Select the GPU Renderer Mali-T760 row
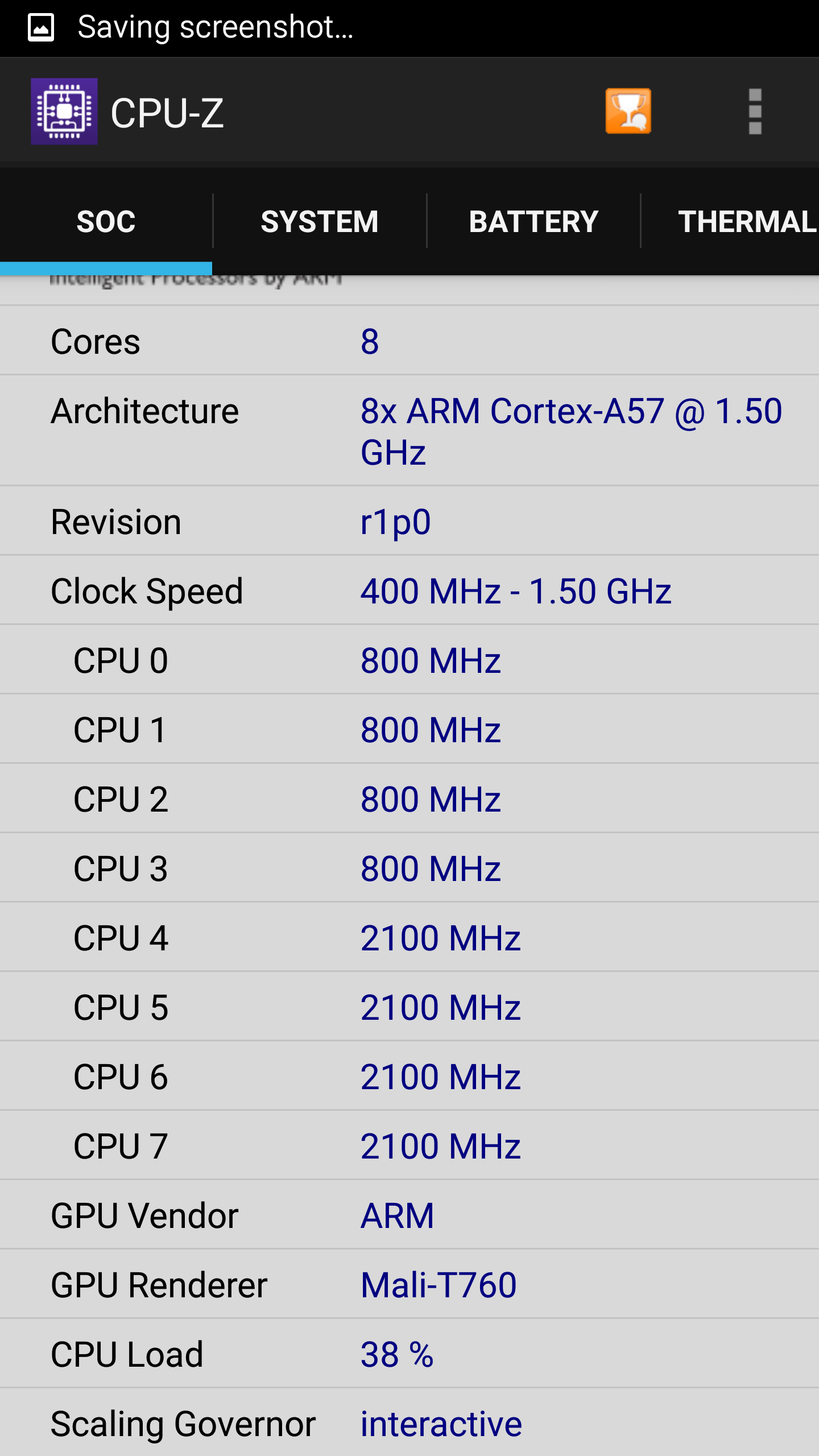 pos(409,1285)
